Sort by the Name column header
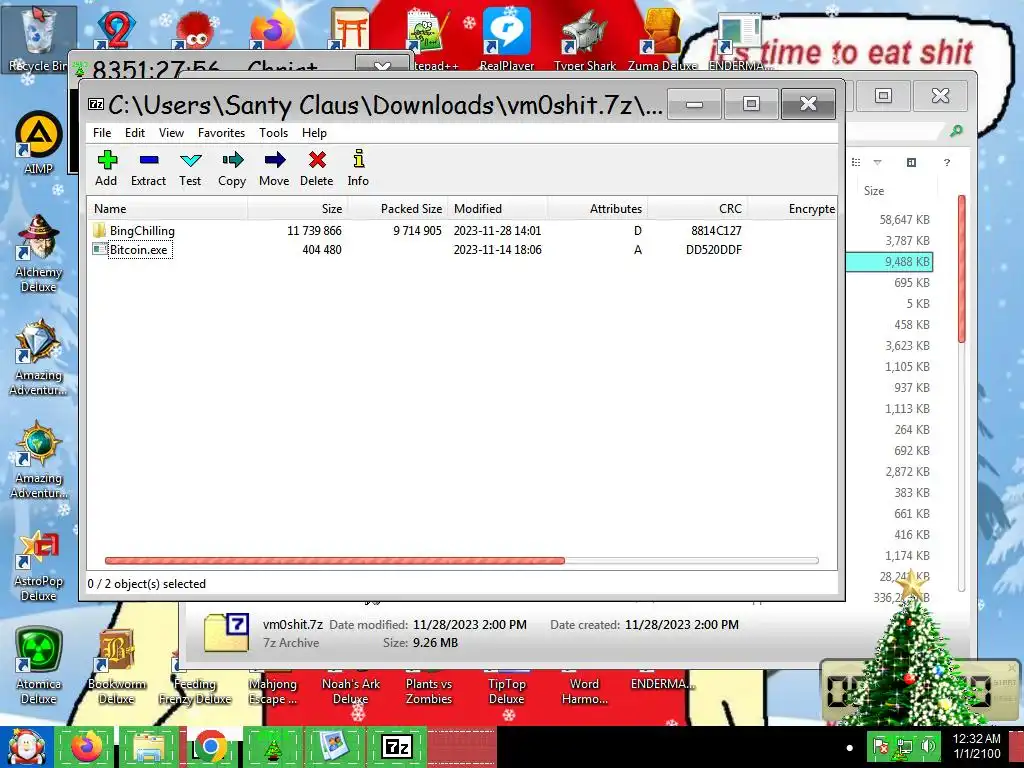 point(168,209)
